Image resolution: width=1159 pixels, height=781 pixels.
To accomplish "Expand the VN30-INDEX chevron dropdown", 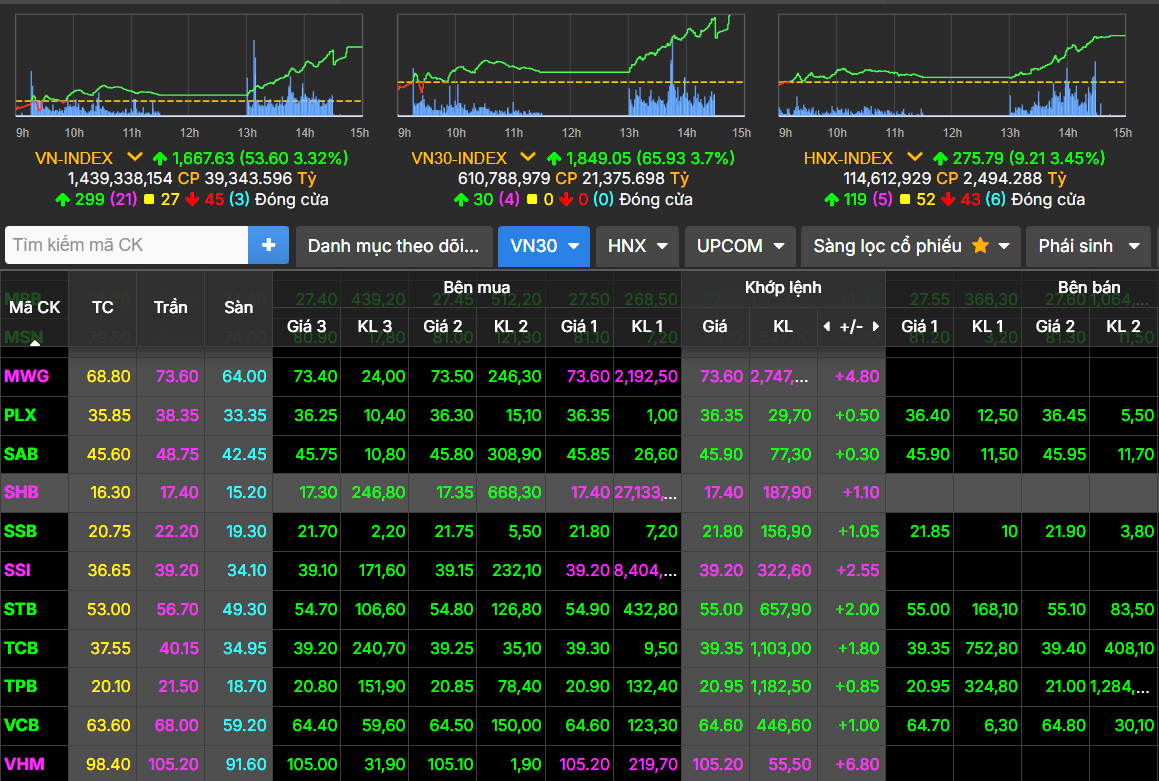I will (527, 157).
